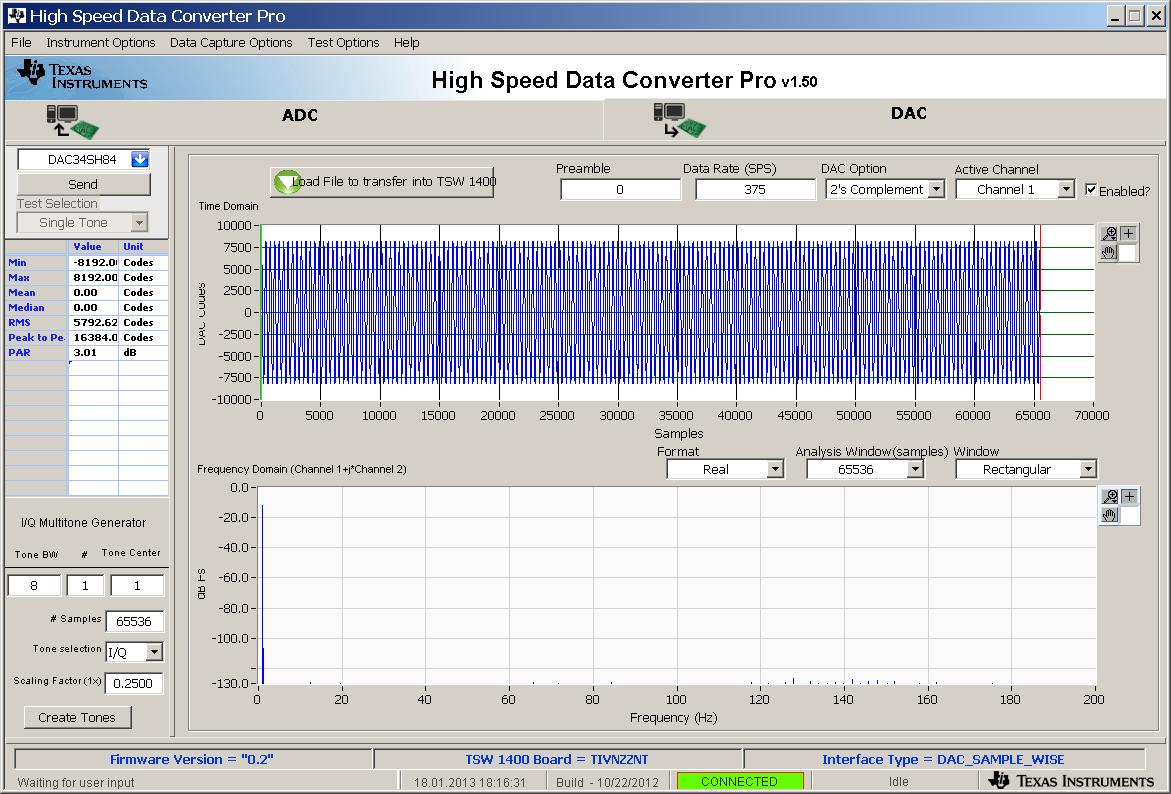This screenshot has height=794, width=1171.
Task: Open the Tone selection I/Q dropdown
Action: click(x=154, y=652)
